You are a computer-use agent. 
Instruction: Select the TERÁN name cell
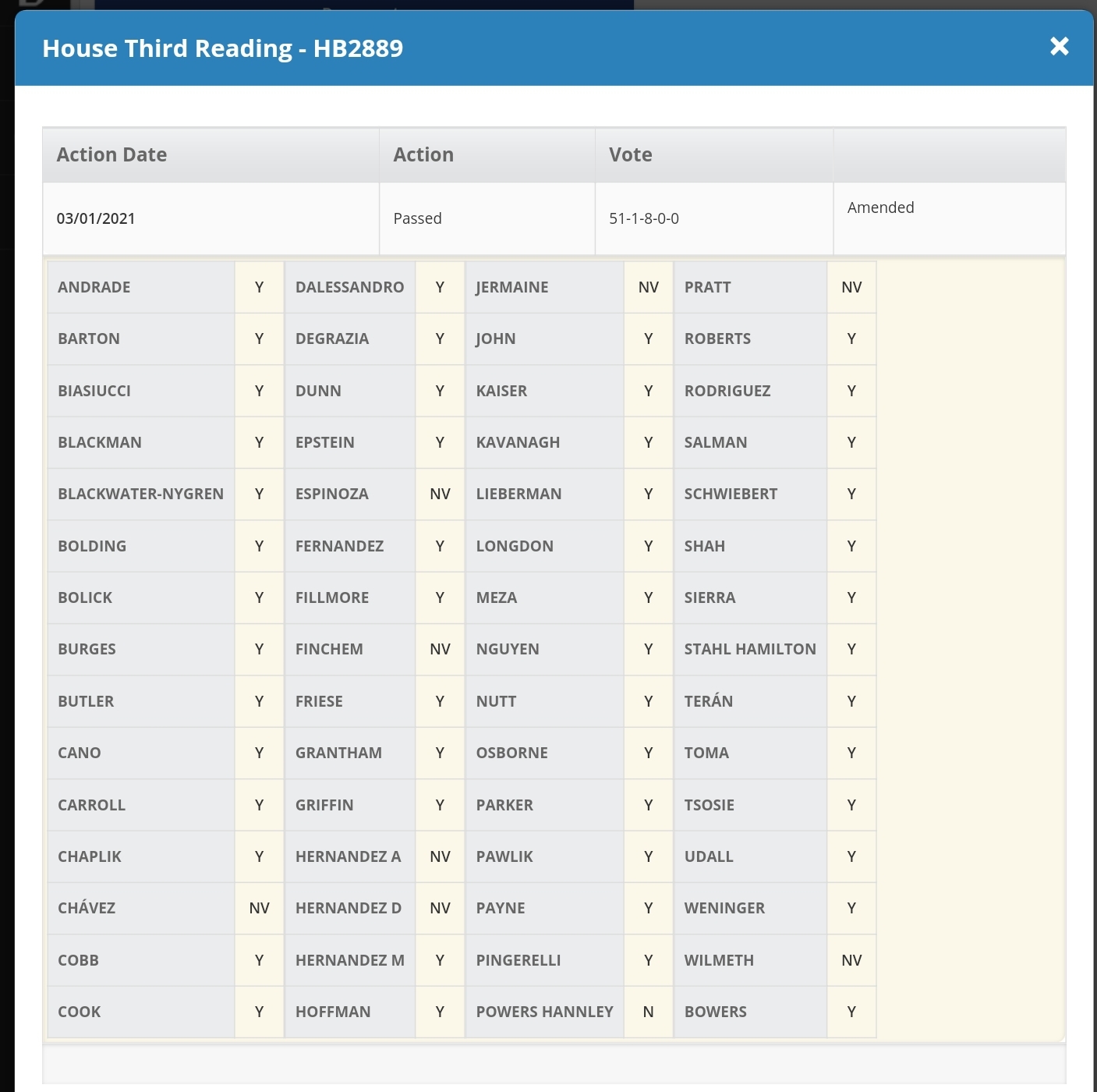point(750,701)
